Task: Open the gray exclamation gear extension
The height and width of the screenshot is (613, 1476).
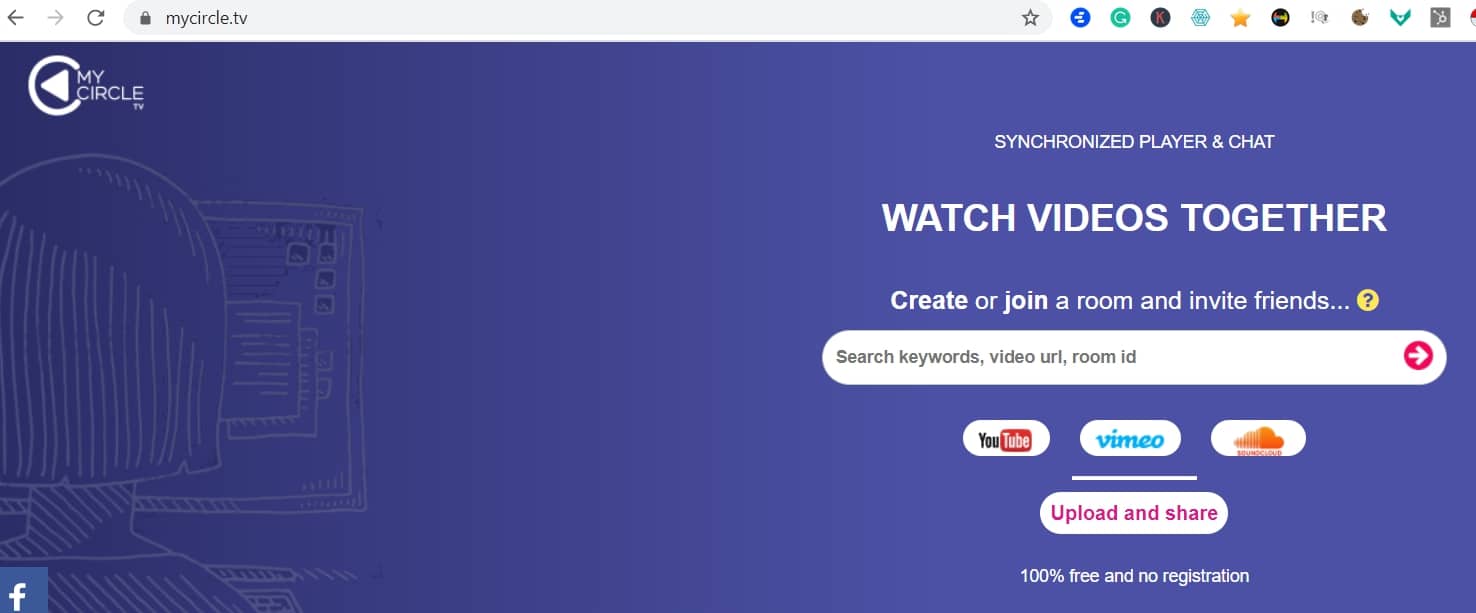Action: (x=1320, y=18)
